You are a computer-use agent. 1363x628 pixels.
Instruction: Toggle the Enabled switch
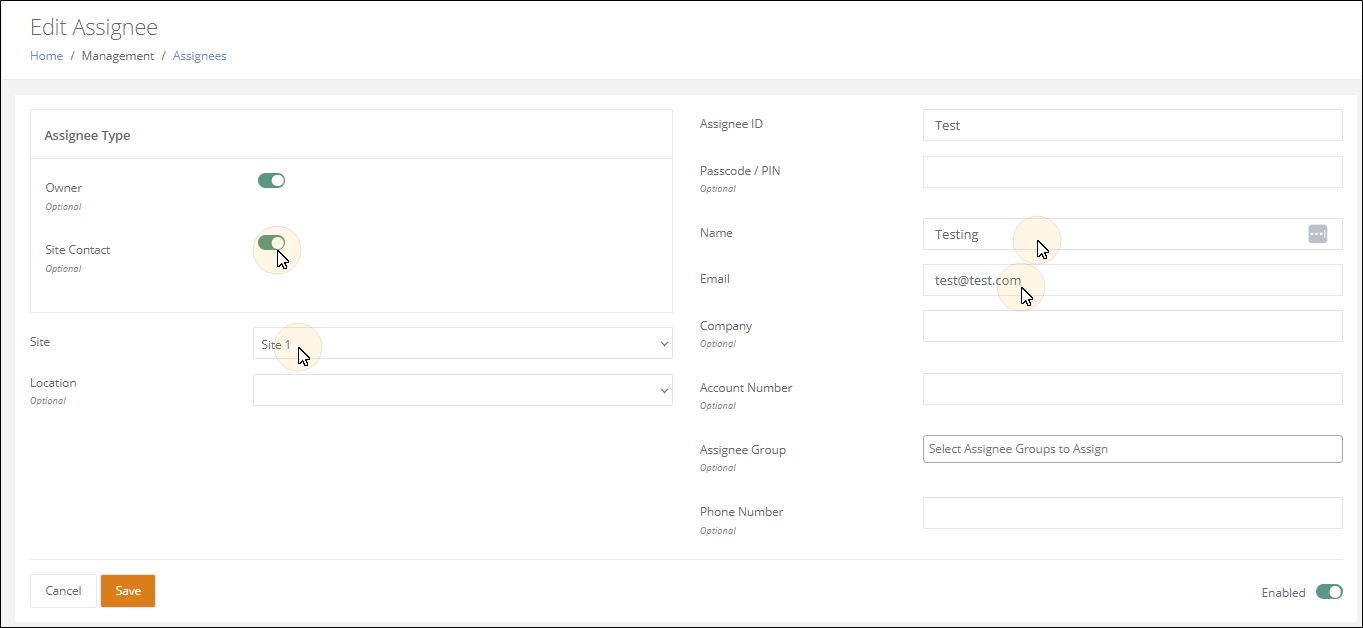point(1329,592)
